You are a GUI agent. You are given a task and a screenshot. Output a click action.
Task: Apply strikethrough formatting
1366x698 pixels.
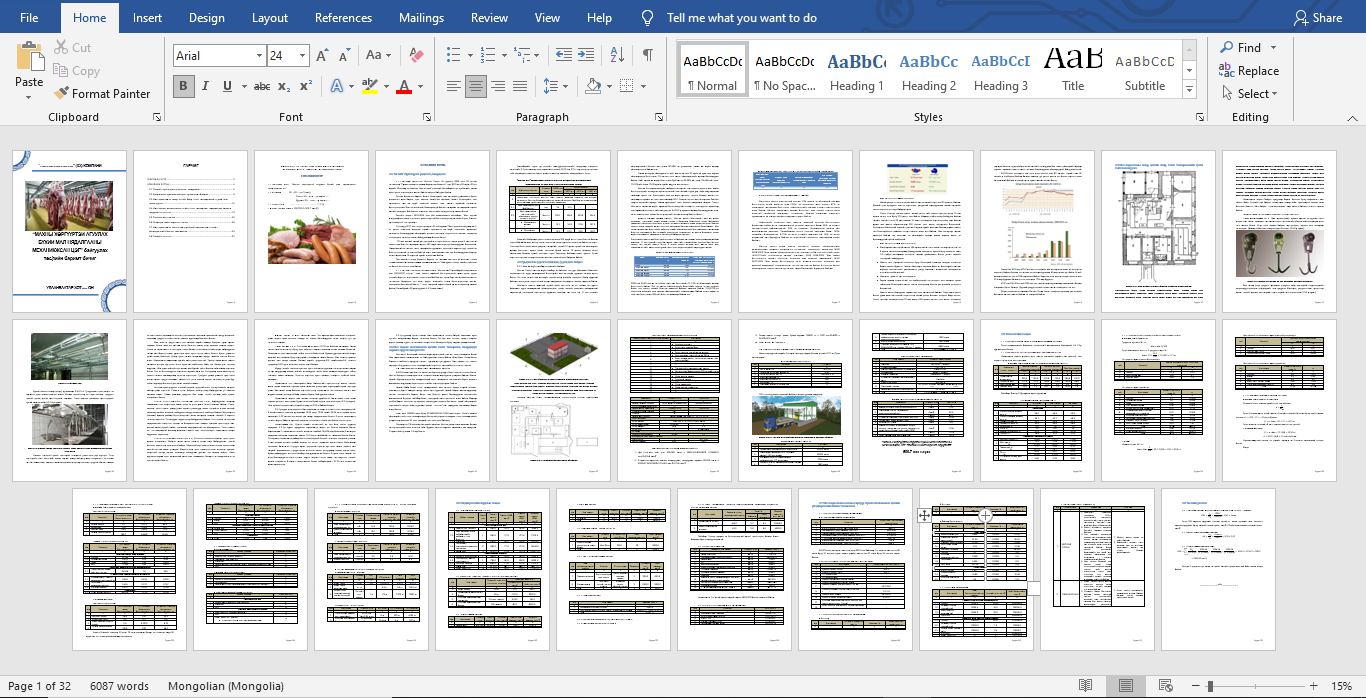tap(262, 87)
